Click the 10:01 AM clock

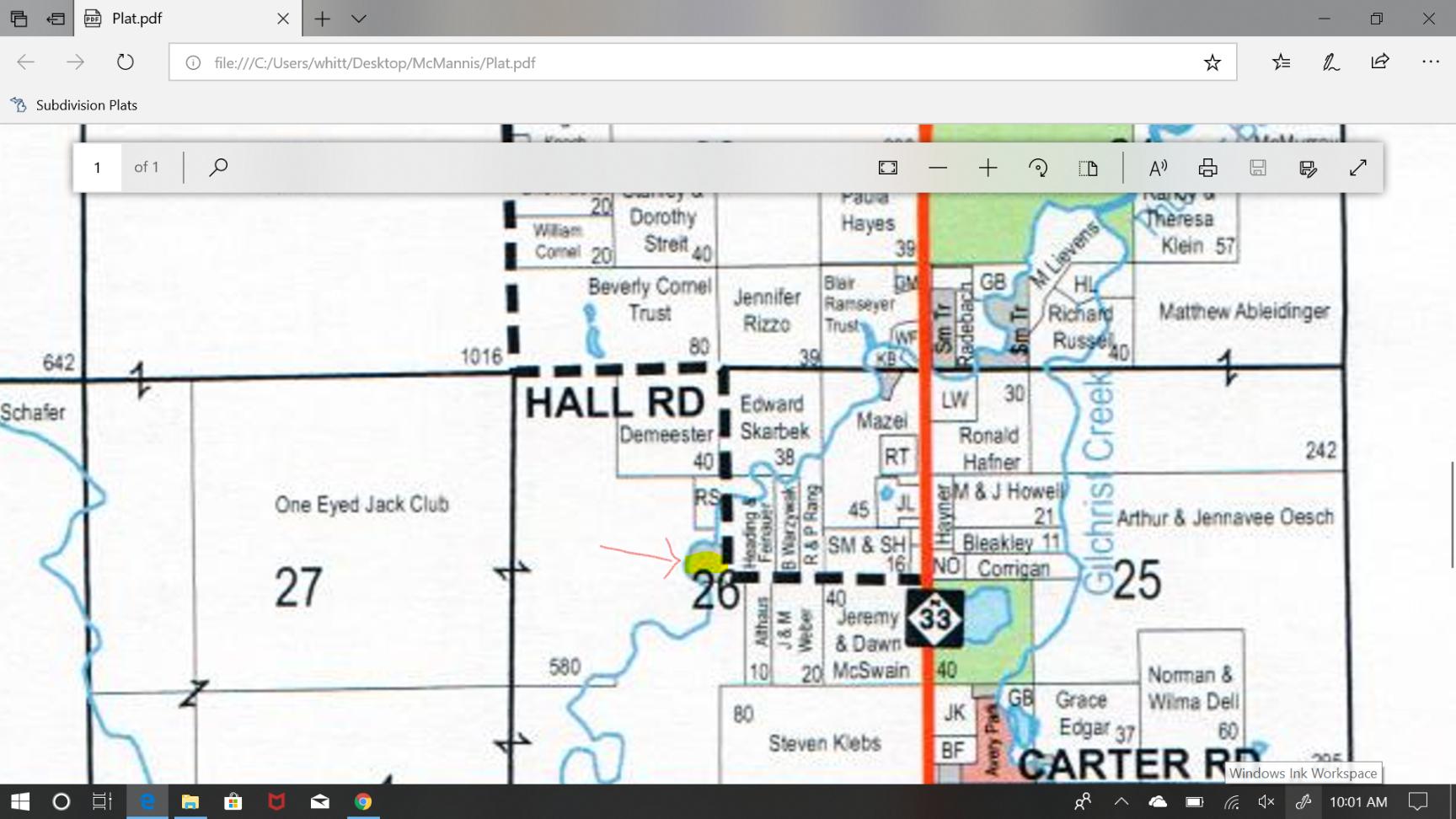coord(1358,801)
